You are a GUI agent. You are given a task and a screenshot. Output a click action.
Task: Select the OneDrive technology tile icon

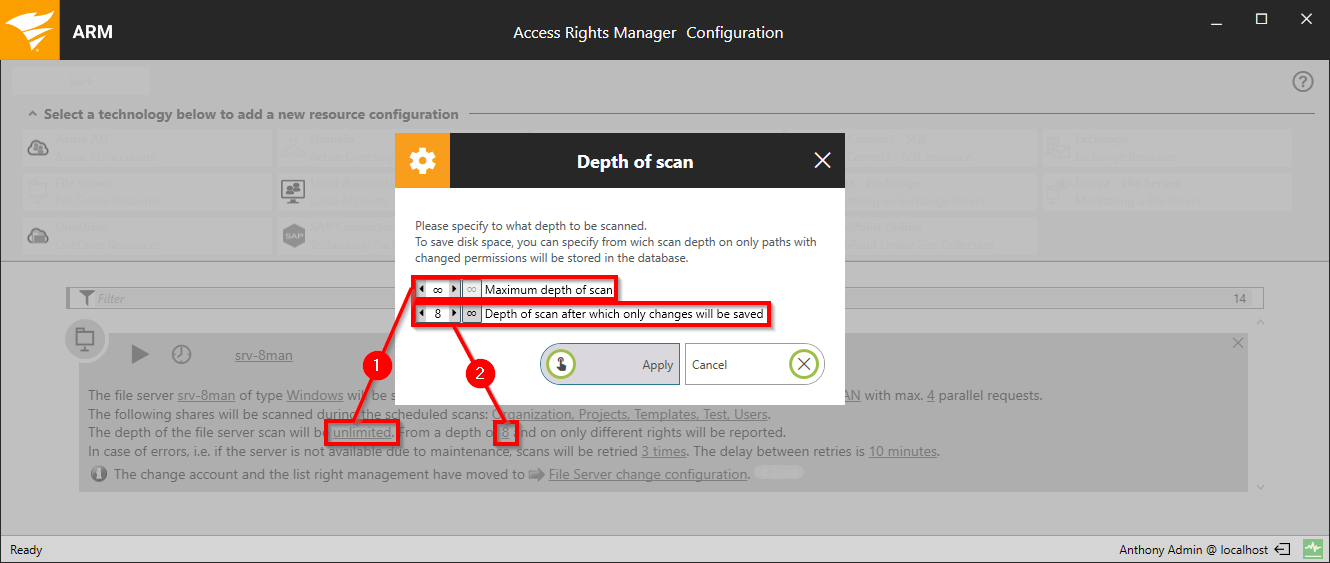tap(38, 236)
